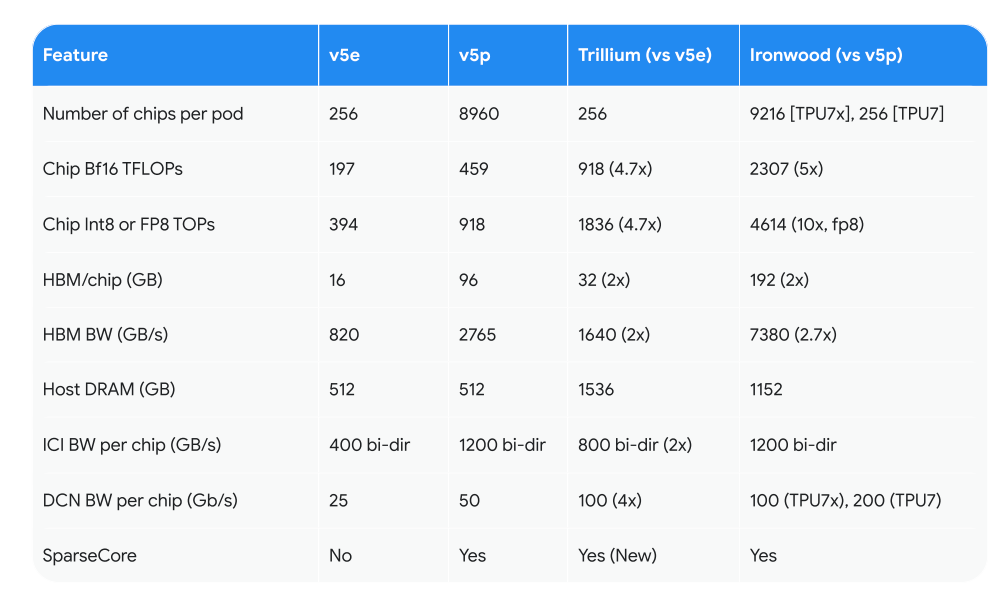Click the Chip Bf16 TFLOPs row label

click(113, 169)
